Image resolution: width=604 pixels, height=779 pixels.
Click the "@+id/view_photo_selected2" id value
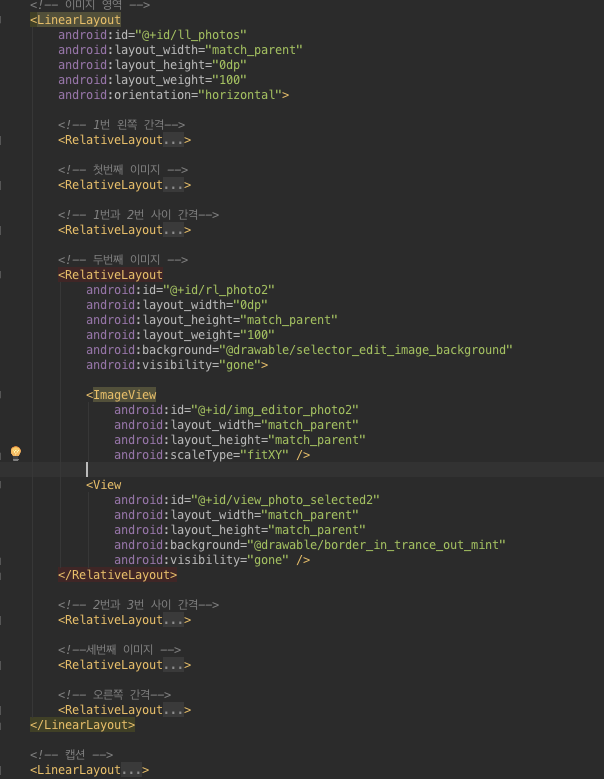pos(285,500)
